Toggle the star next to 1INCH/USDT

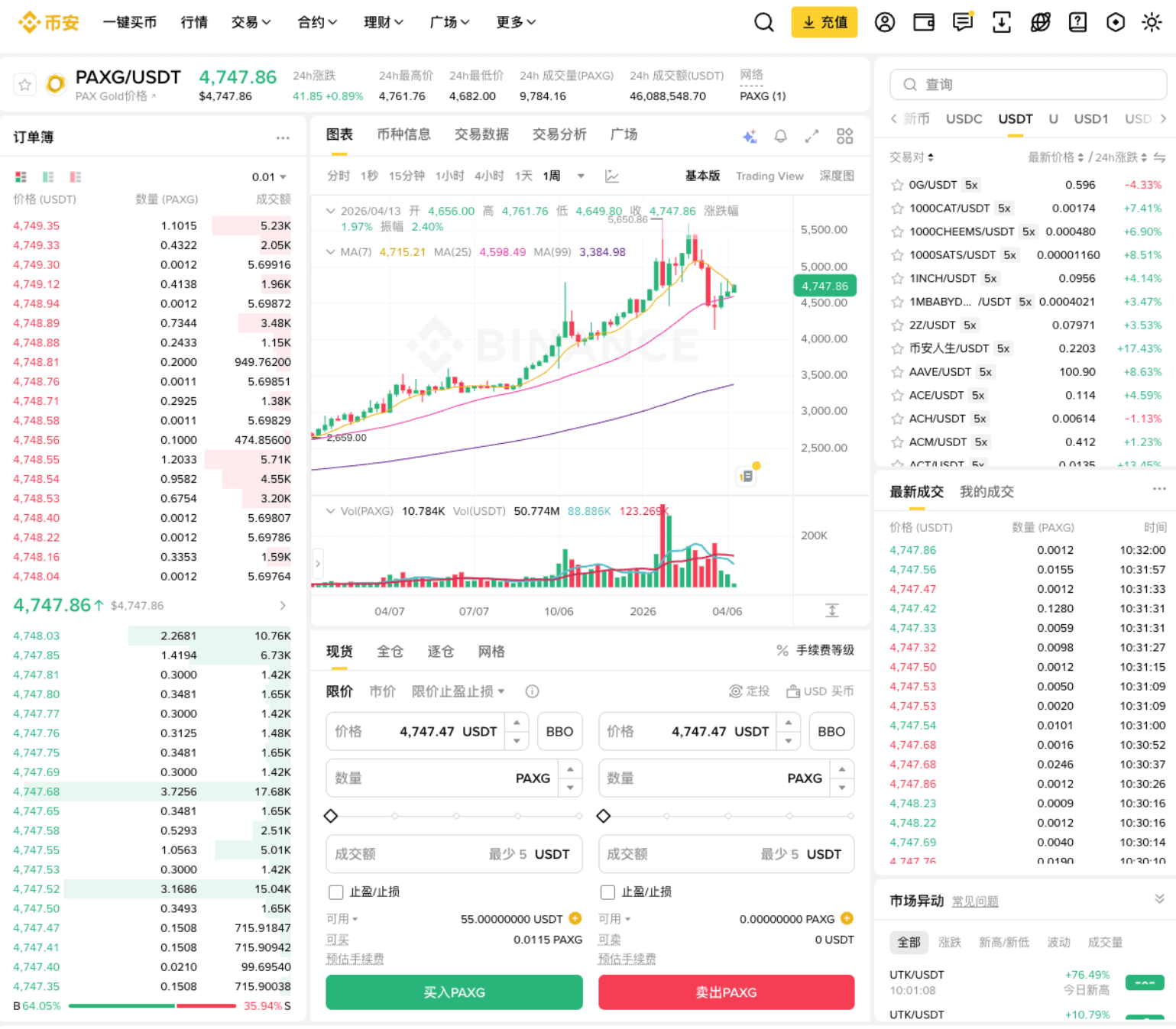pyautogui.click(x=896, y=278)
